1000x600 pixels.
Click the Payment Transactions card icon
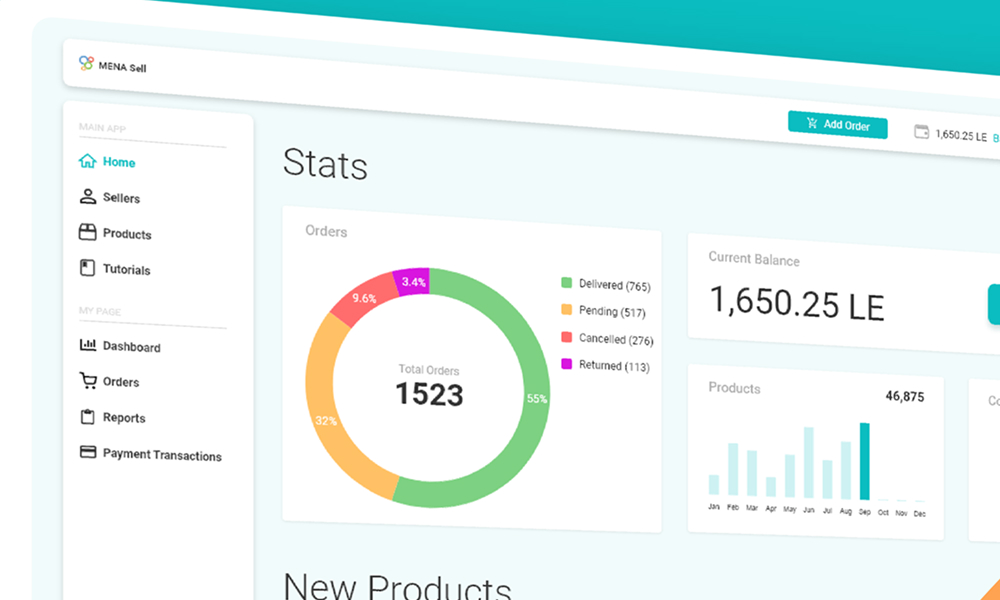pyautogui.click(x=87, y=452)
